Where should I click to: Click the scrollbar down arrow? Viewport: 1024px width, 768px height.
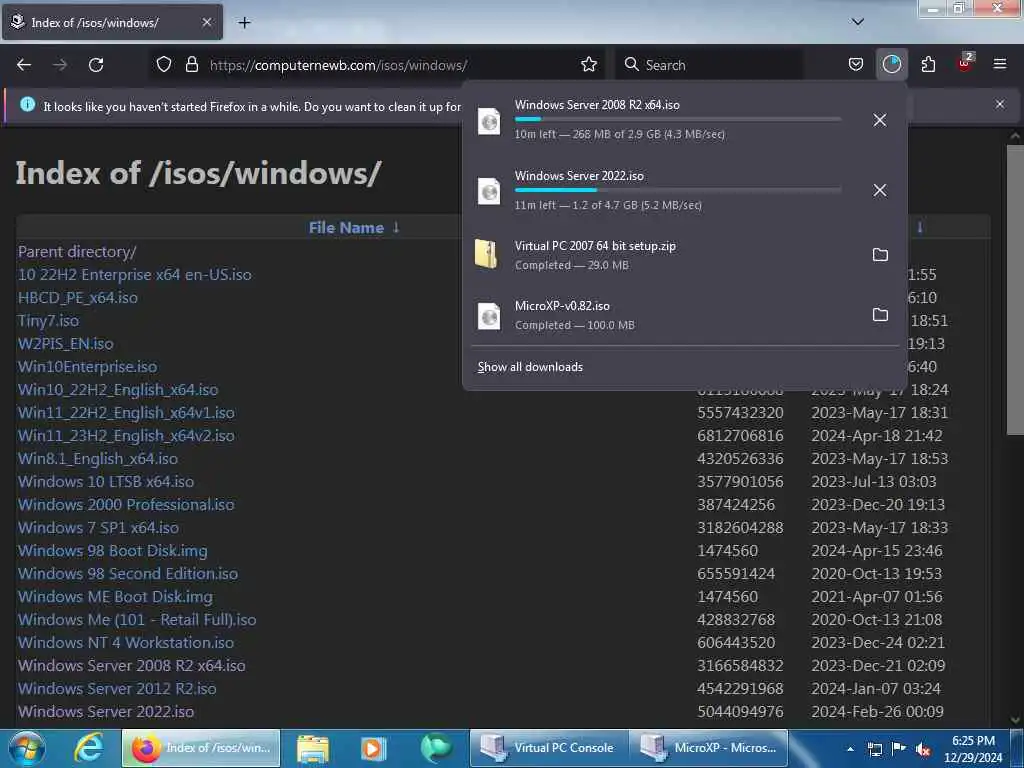coord(1015,719)
